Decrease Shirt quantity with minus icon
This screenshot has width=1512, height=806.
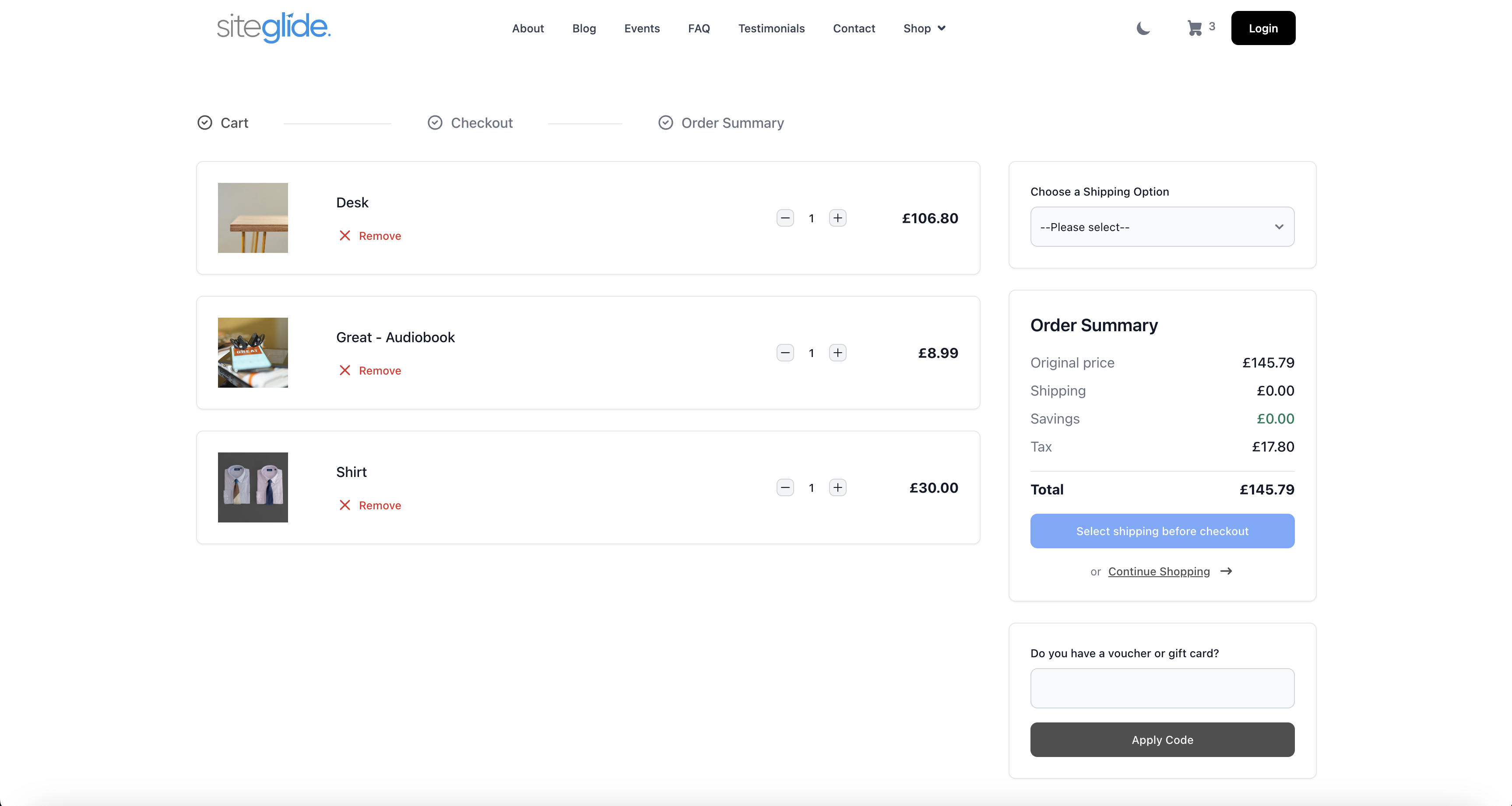point(785,488)
